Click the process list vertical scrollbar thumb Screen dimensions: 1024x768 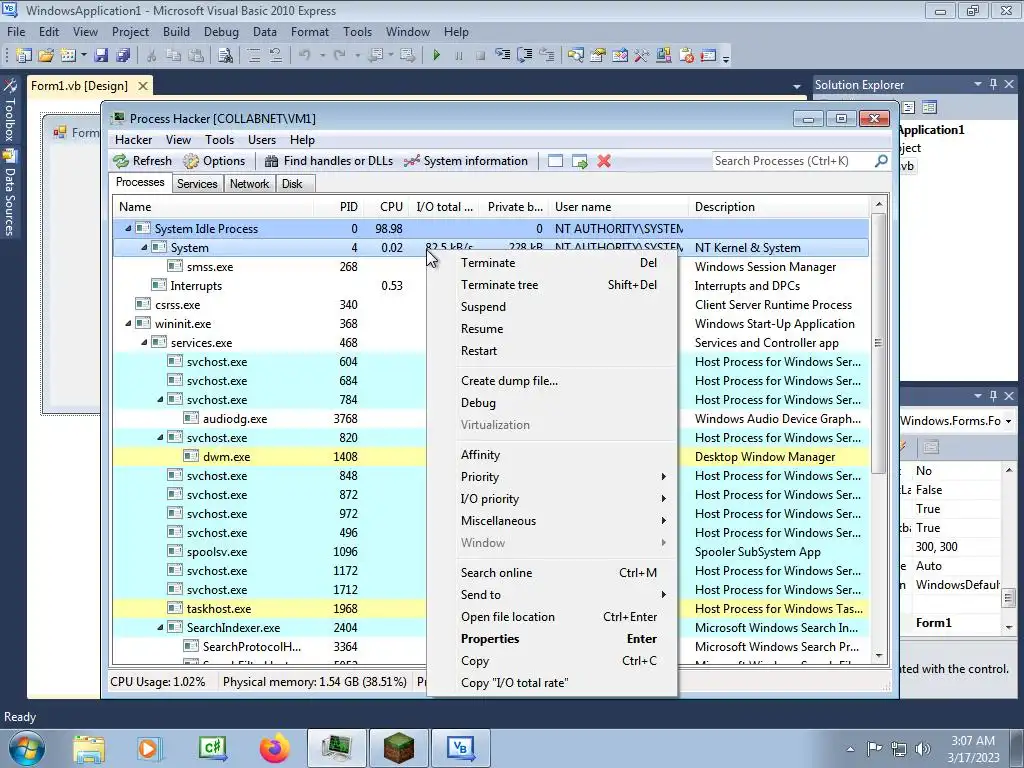coord(878,343)
